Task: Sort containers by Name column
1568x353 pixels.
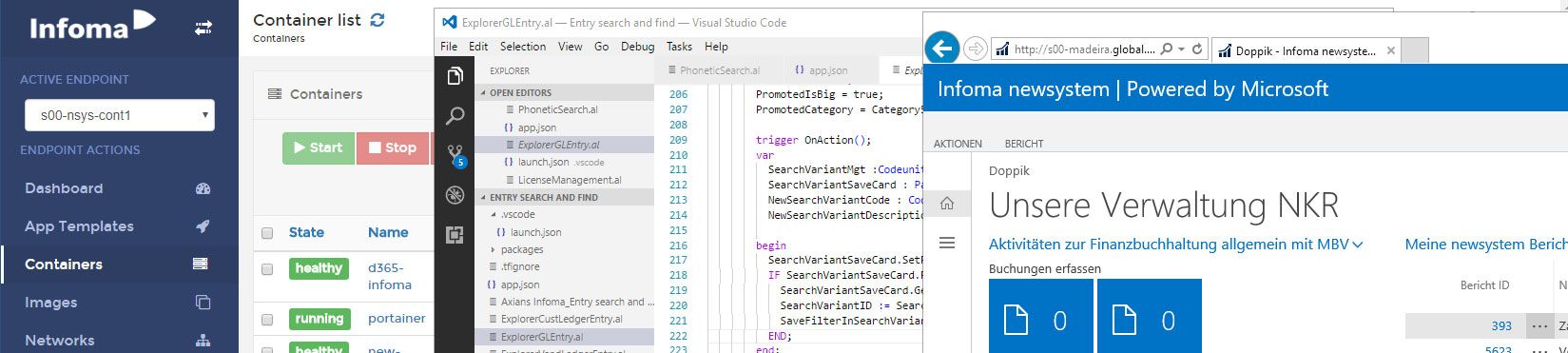Action: tap(388, 232)
